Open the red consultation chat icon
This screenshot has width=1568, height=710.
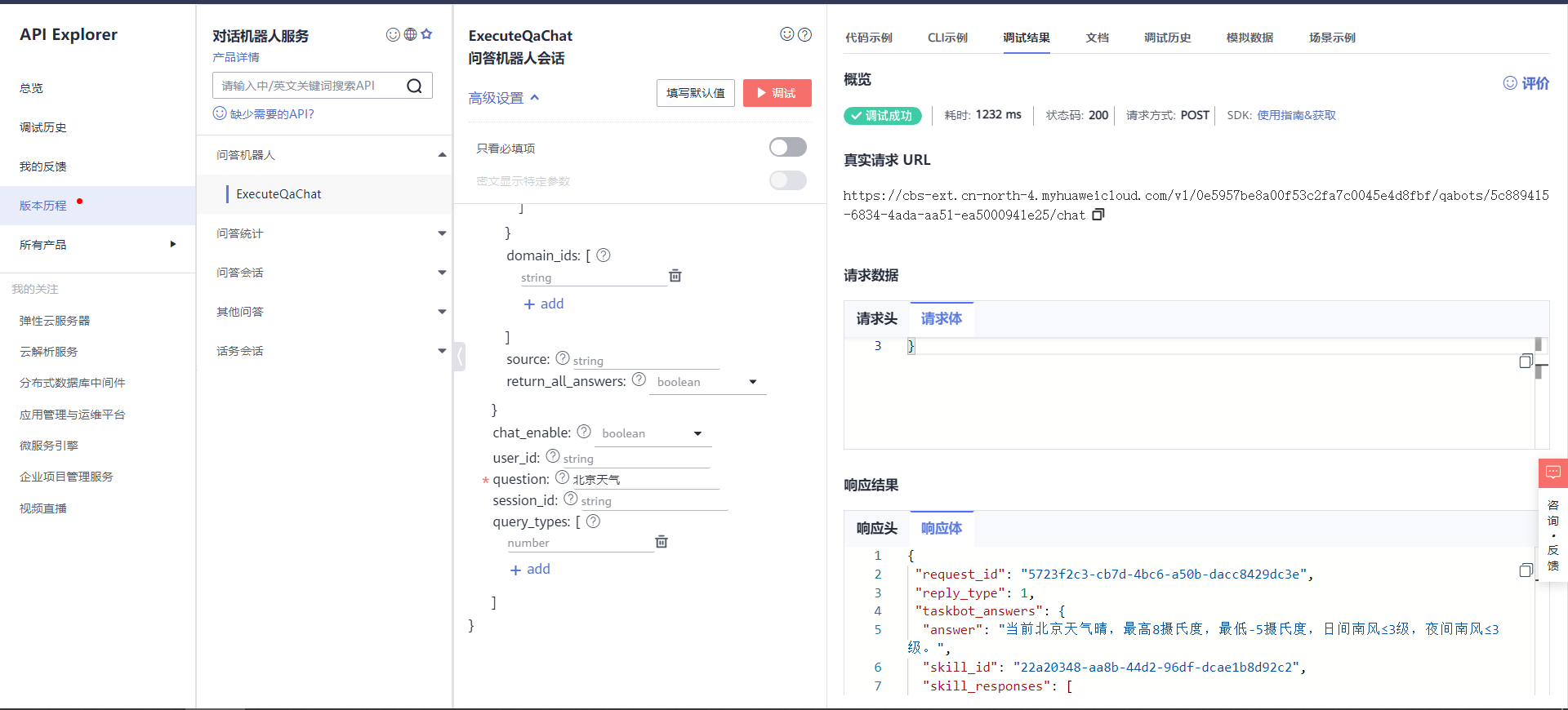[x=1552, y=473]
